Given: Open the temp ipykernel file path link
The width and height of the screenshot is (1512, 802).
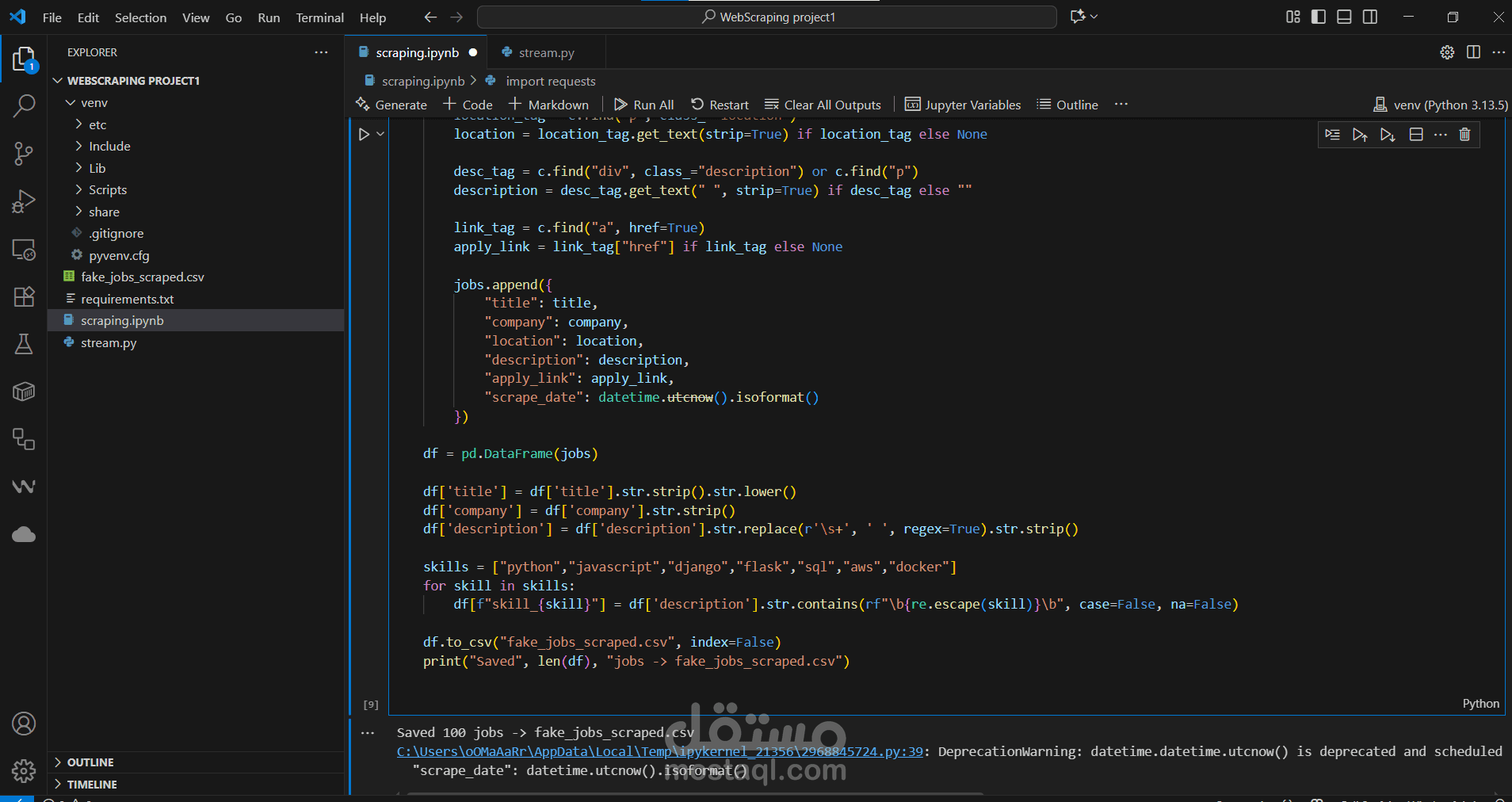Looking at the screenshot, I should [660, 751].
